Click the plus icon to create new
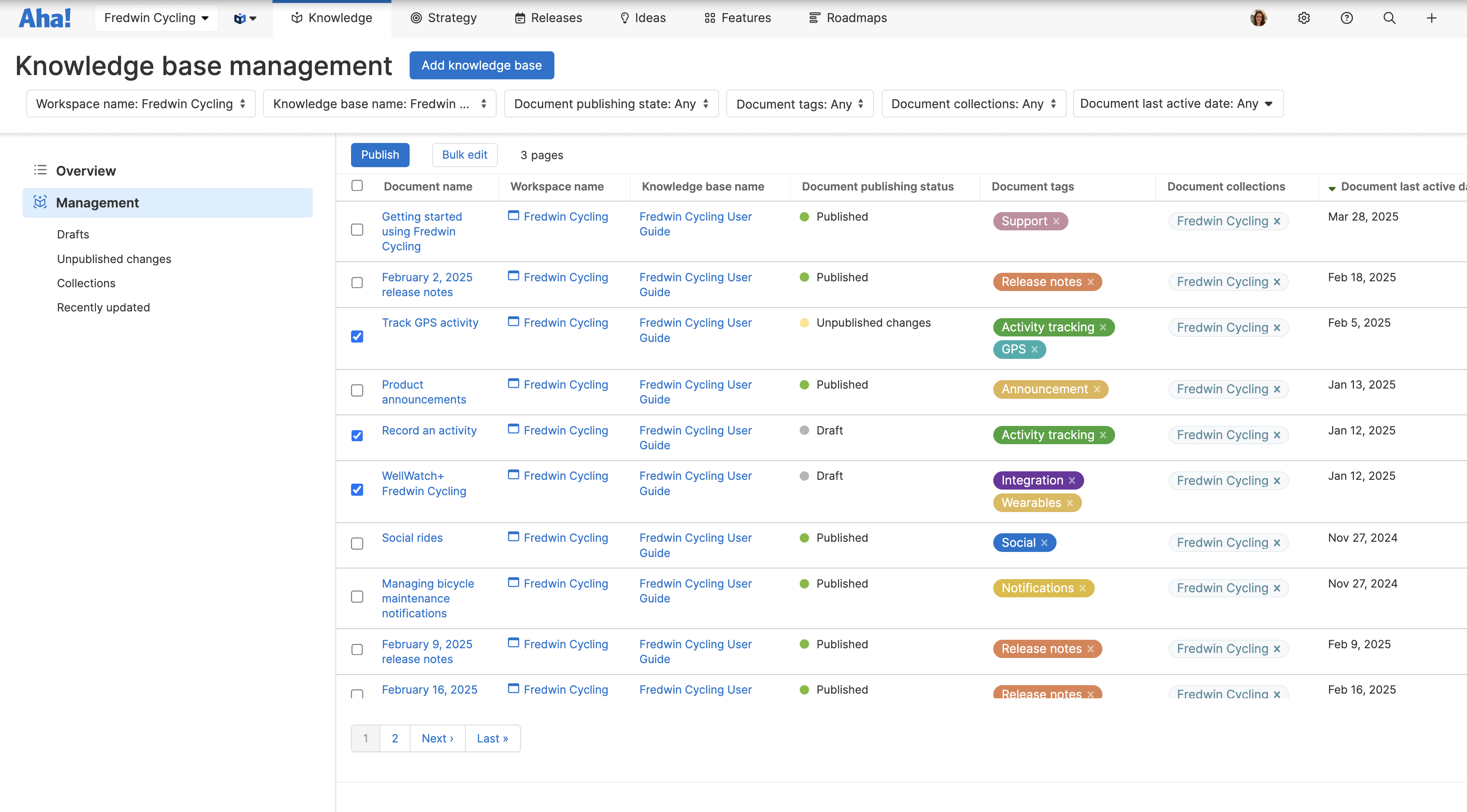The height and width of the screenshot is (812, 1467). 1432,18
